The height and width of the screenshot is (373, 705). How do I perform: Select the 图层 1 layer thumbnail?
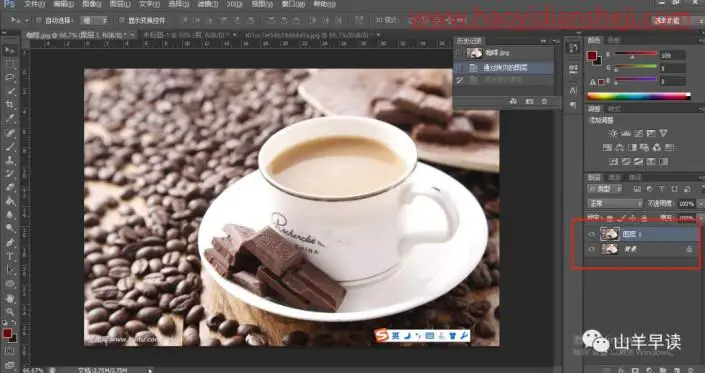610,234
